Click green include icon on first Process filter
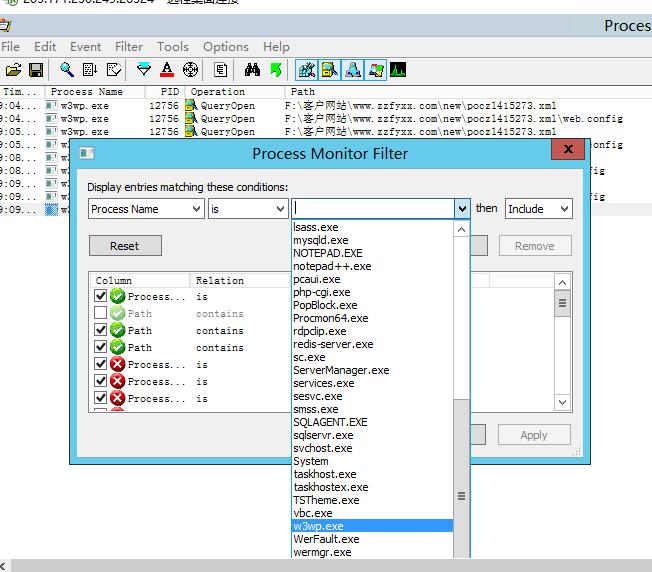The image size is (652, 572). (x=118, y=296)
